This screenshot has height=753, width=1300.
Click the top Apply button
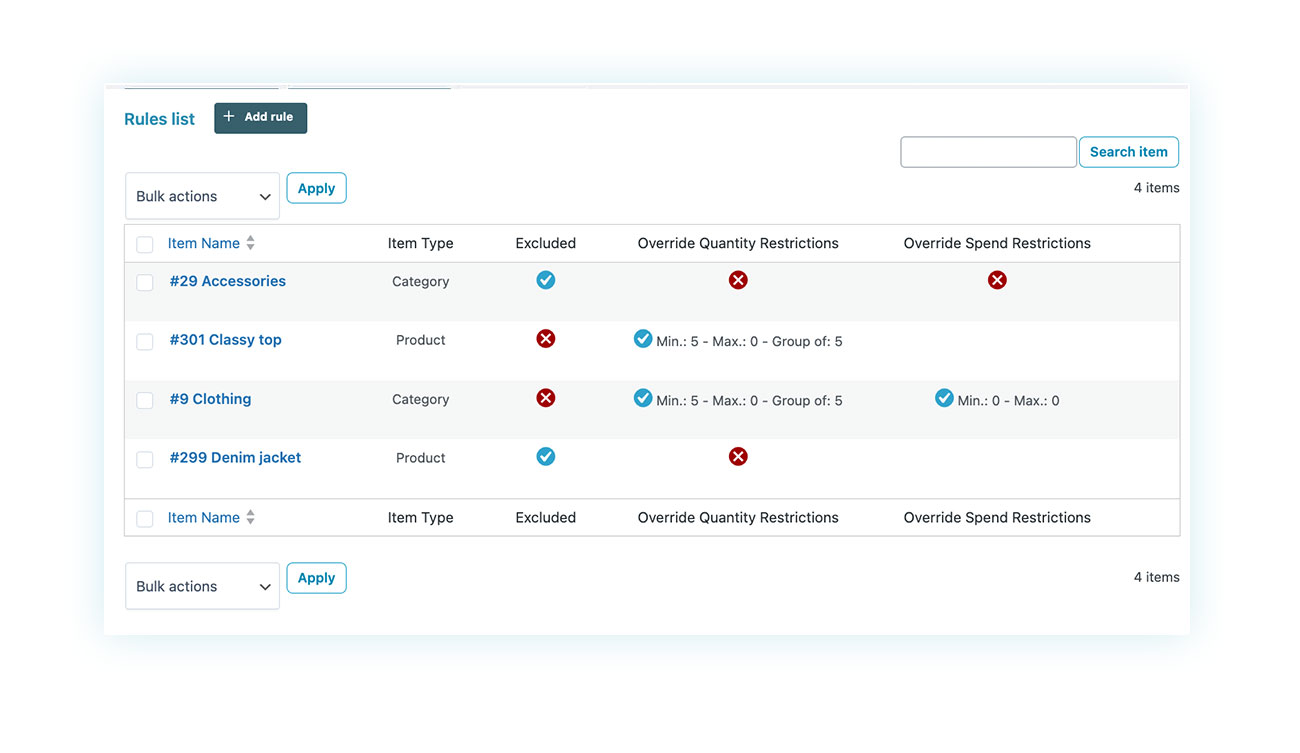[x=316, y=188]
